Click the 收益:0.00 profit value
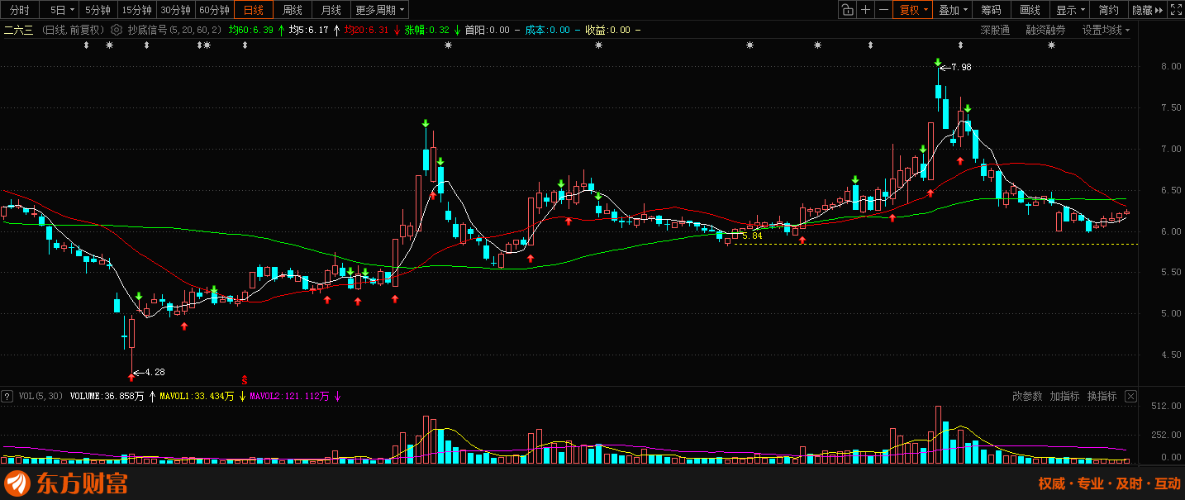 tap(608, 30)
